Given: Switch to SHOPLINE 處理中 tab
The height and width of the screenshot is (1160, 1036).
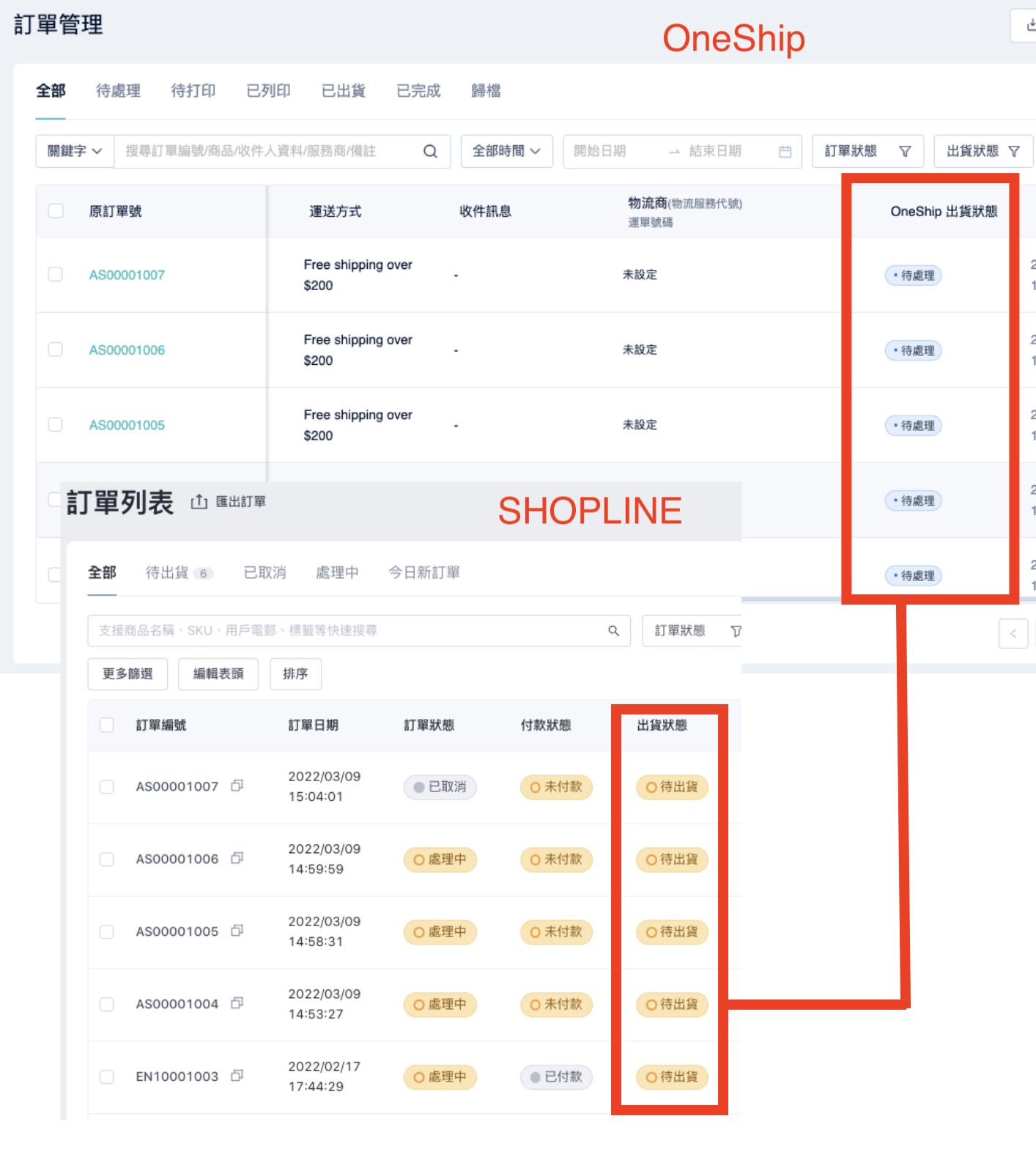Looking at the screenshot, I should 337,572.
